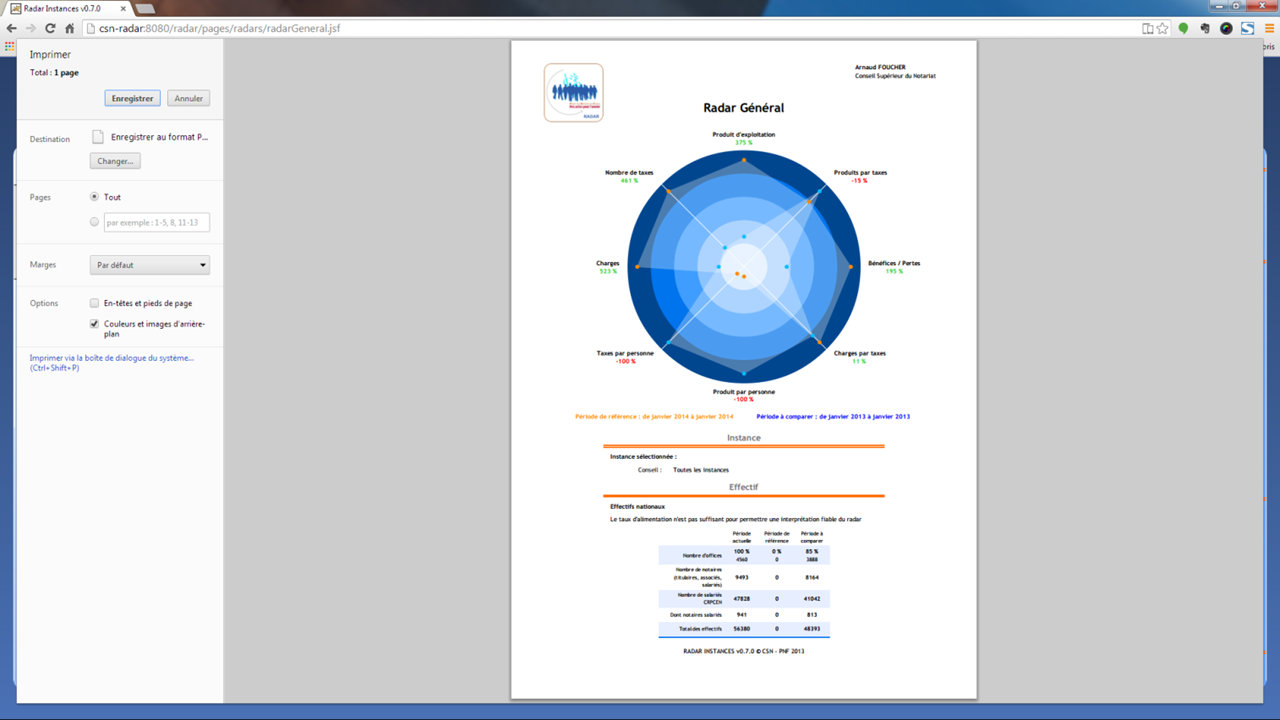Go to the browser home page icon
The width and height of the screenshot is (1280, 720).
click(x=69, y=29)
